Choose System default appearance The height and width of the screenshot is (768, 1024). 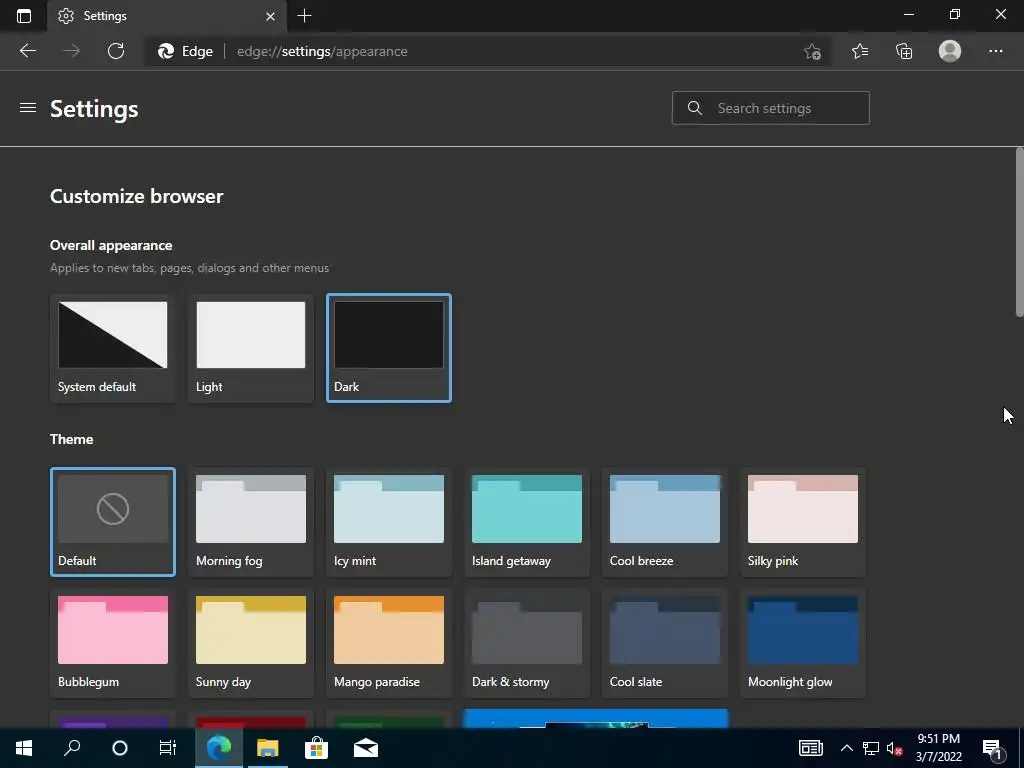tap(112, 348)
